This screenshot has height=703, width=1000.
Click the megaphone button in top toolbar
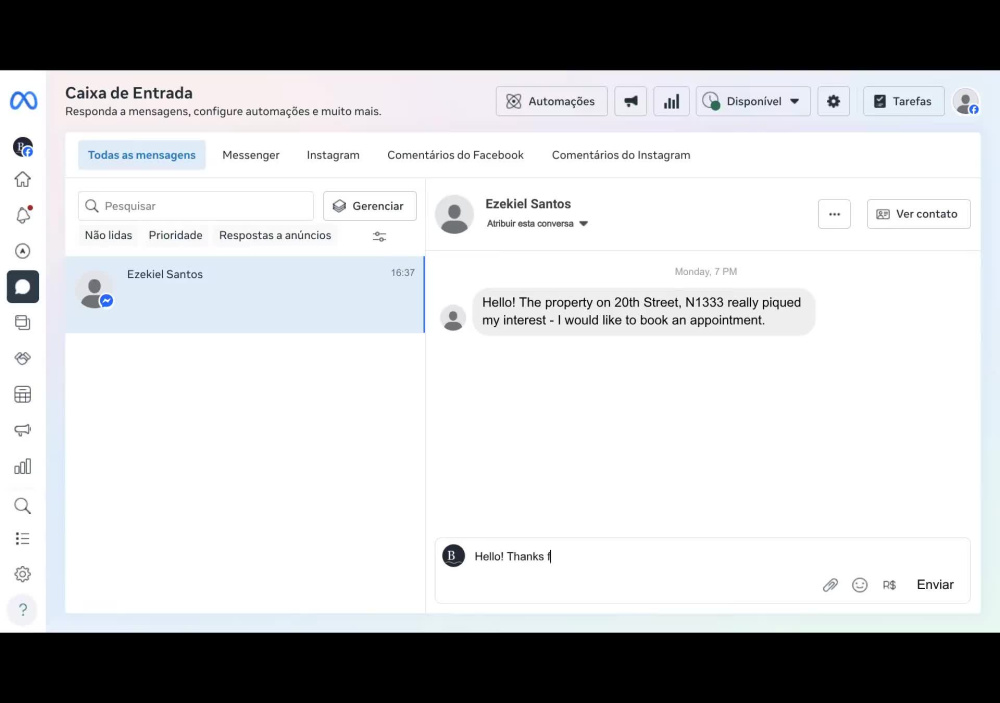tap(630, 101)
